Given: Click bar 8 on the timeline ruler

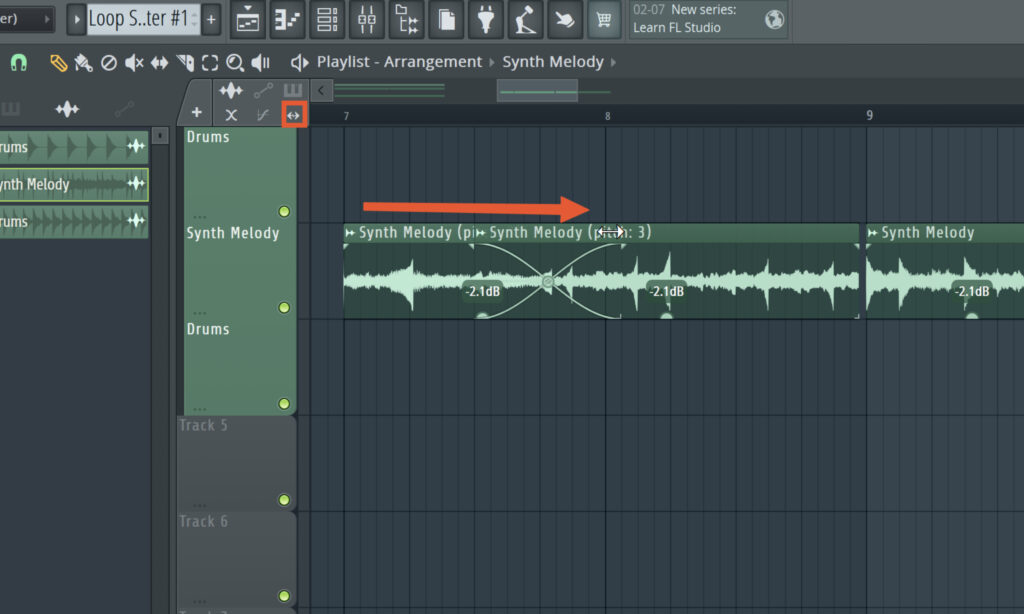Looking at the screenshot, I should (607, 116).
